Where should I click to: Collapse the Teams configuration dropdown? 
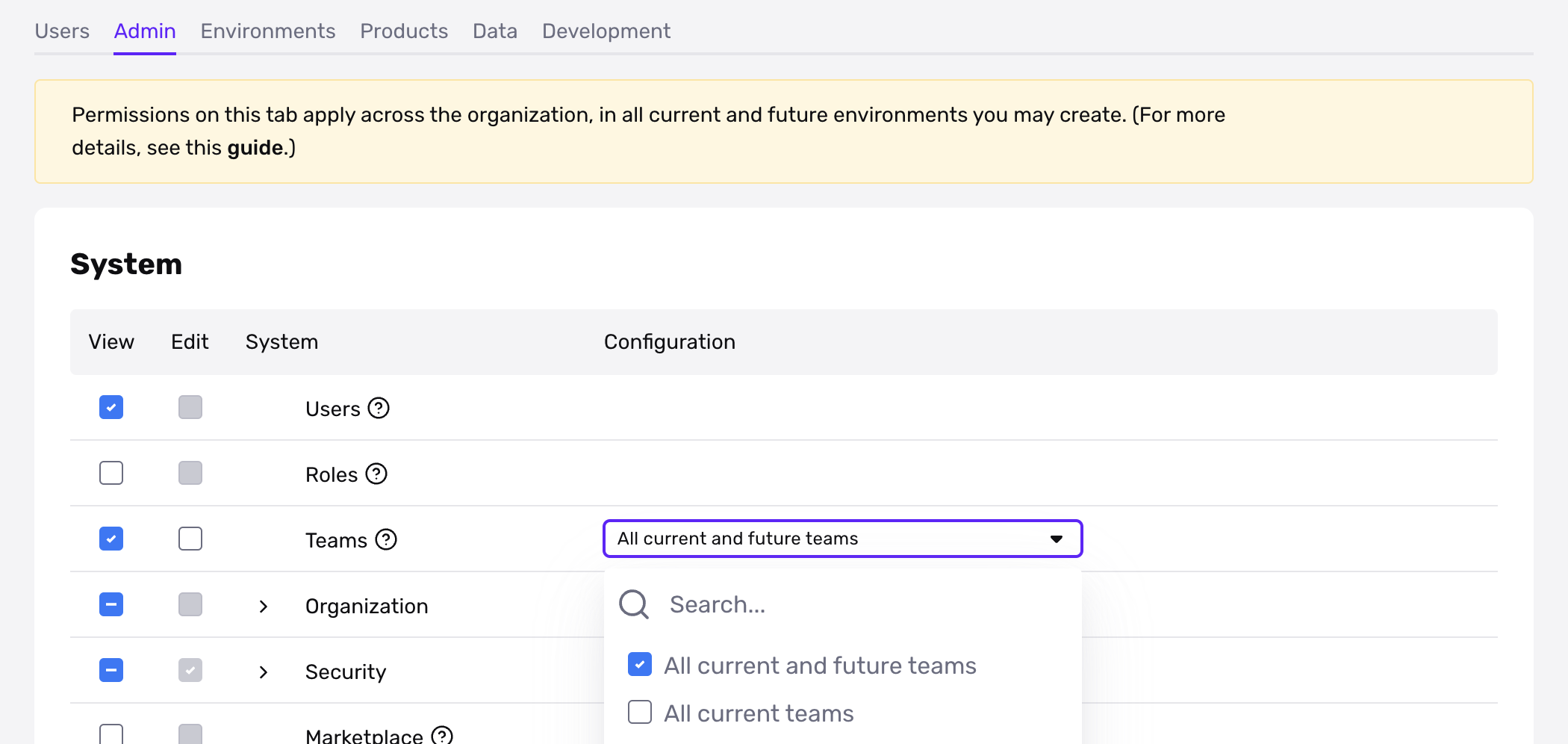[x=843, y=539]
